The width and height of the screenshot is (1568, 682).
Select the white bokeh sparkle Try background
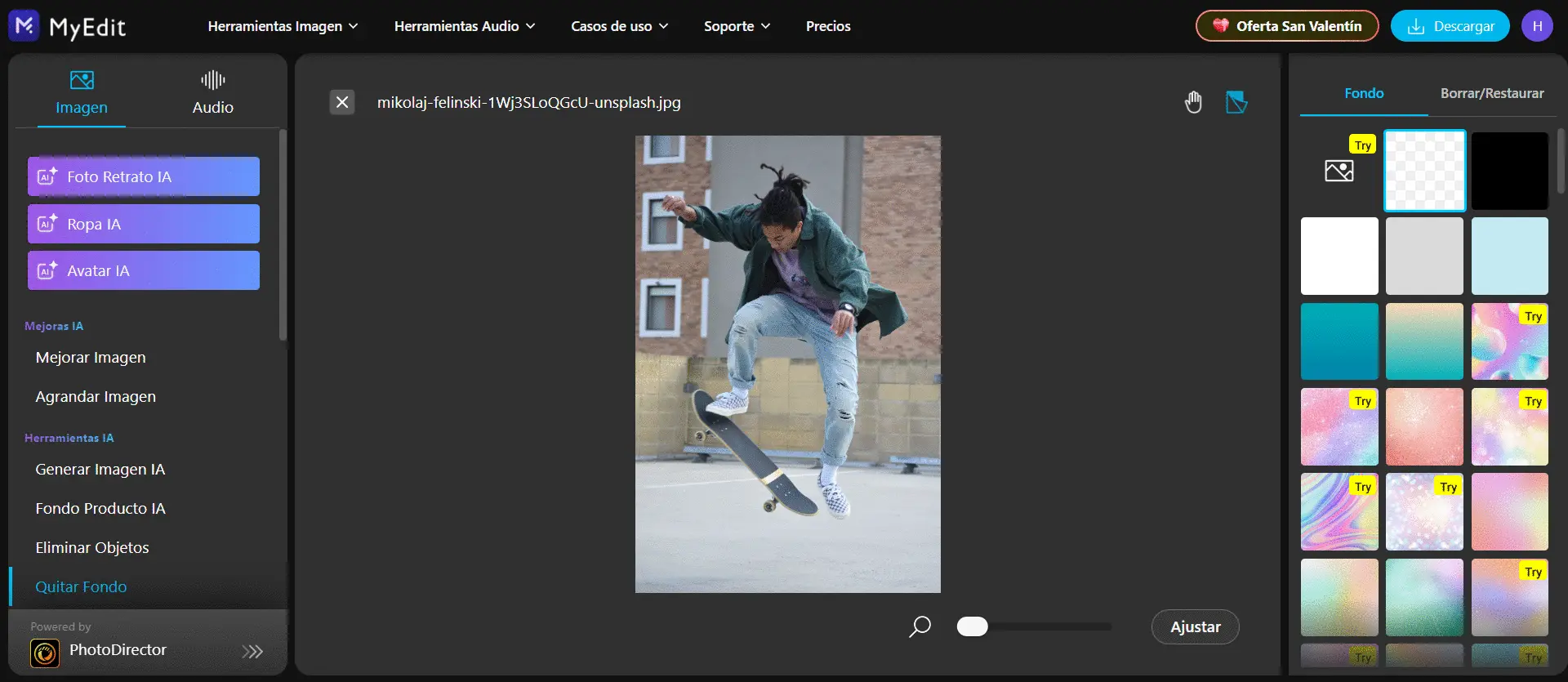pos(1425,512)
